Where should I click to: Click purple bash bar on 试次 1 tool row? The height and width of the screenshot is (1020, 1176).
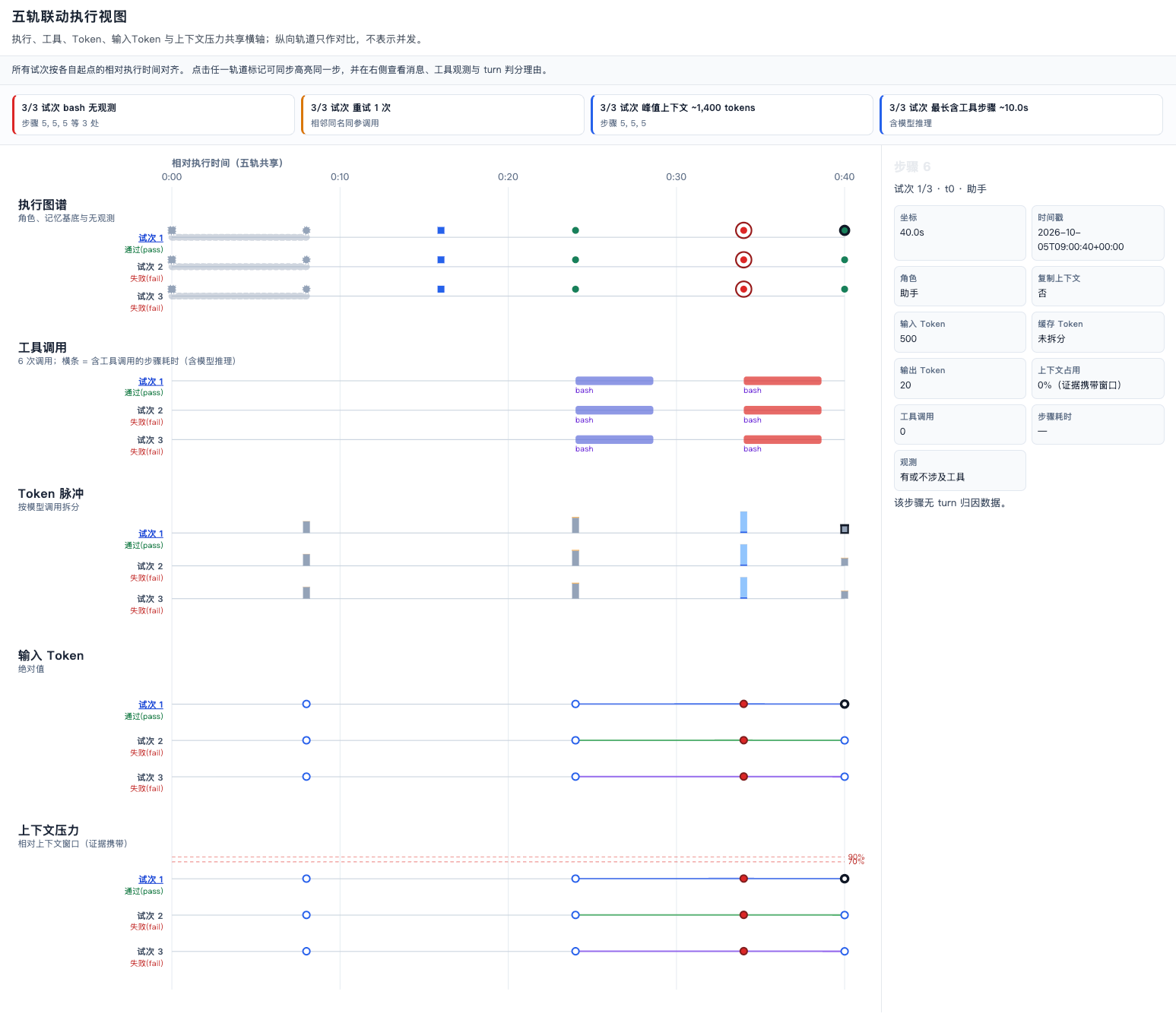pos(614,381)
